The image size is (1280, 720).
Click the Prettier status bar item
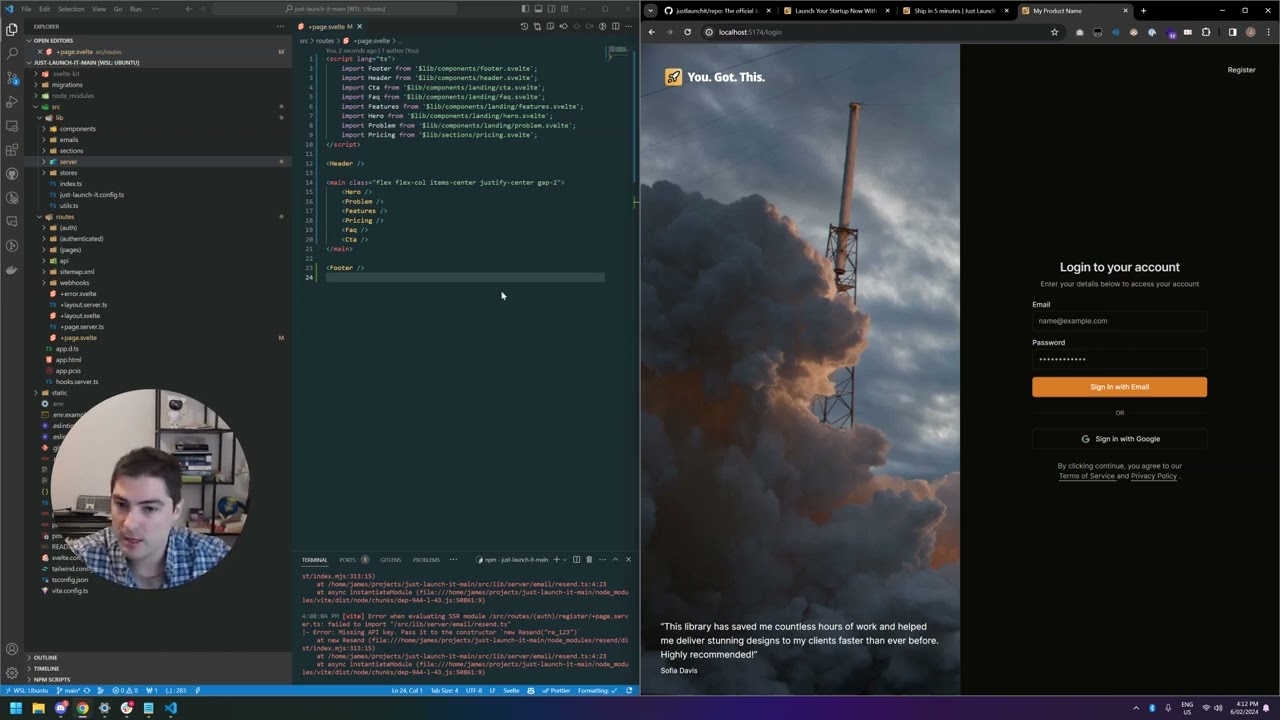click(557, 690)
